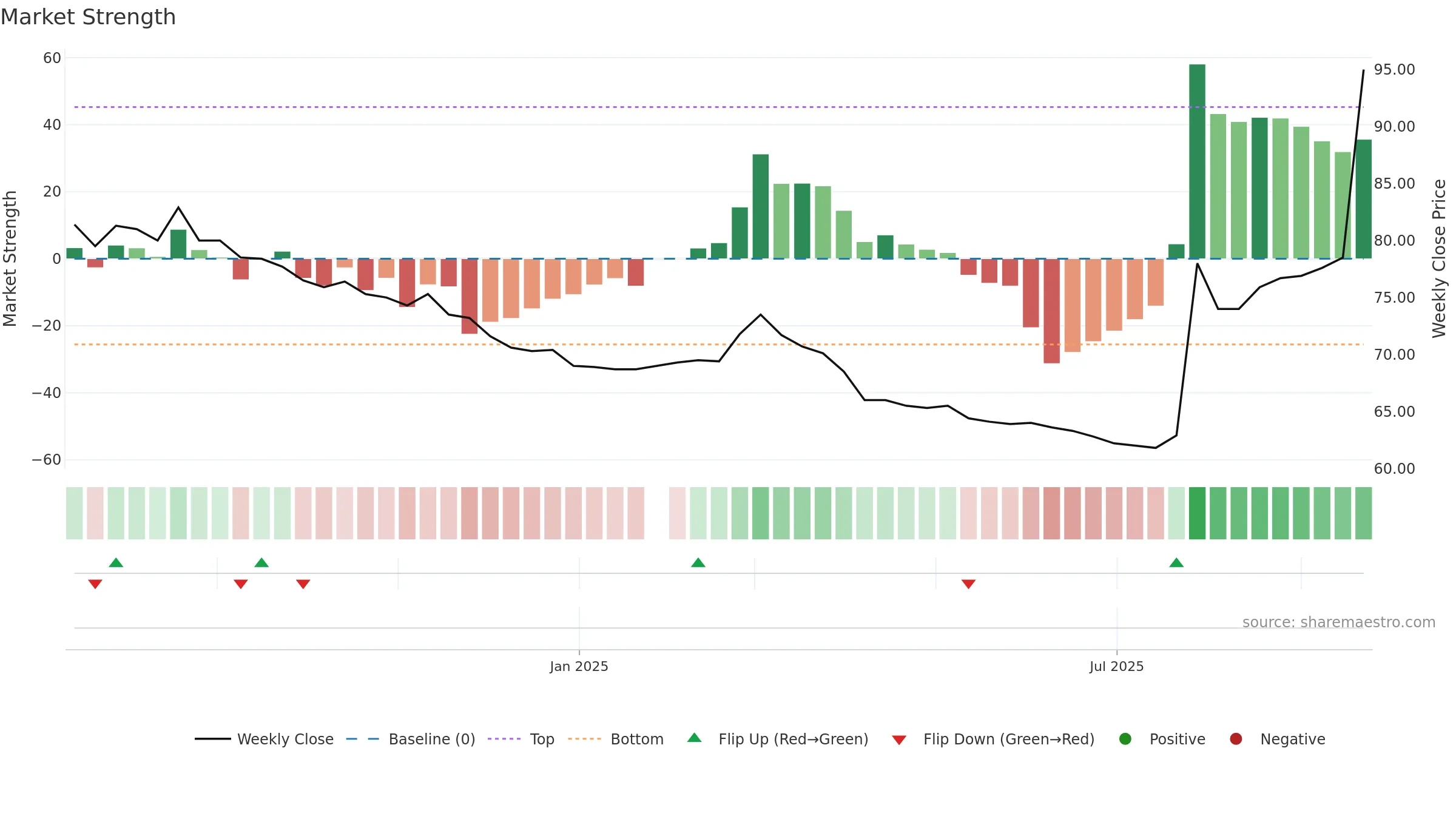Click the 60.00 price axis tick
Screen dimensions: 1456x819
[1394, 469]
